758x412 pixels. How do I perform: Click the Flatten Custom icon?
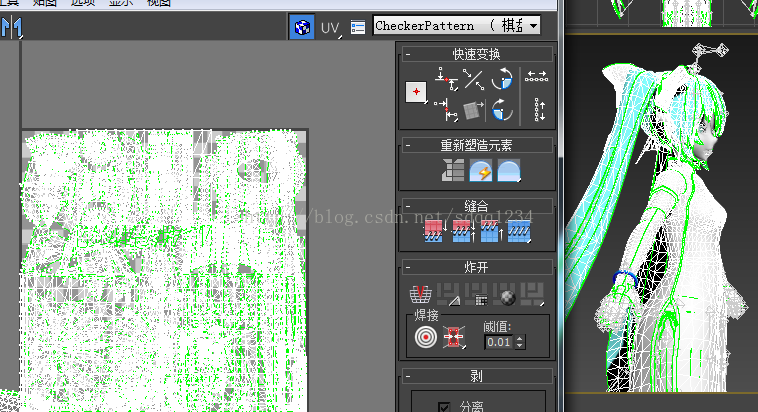(x=533, y=294)
